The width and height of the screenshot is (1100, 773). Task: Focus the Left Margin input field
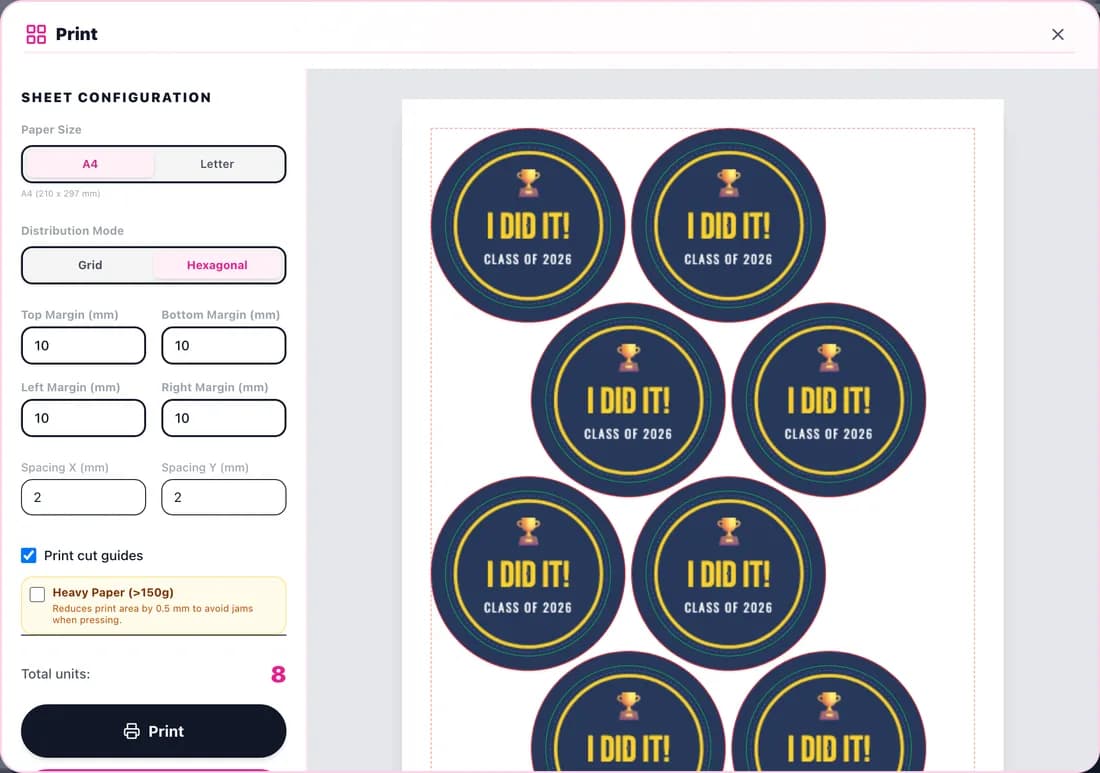click(x=83, y=418)
